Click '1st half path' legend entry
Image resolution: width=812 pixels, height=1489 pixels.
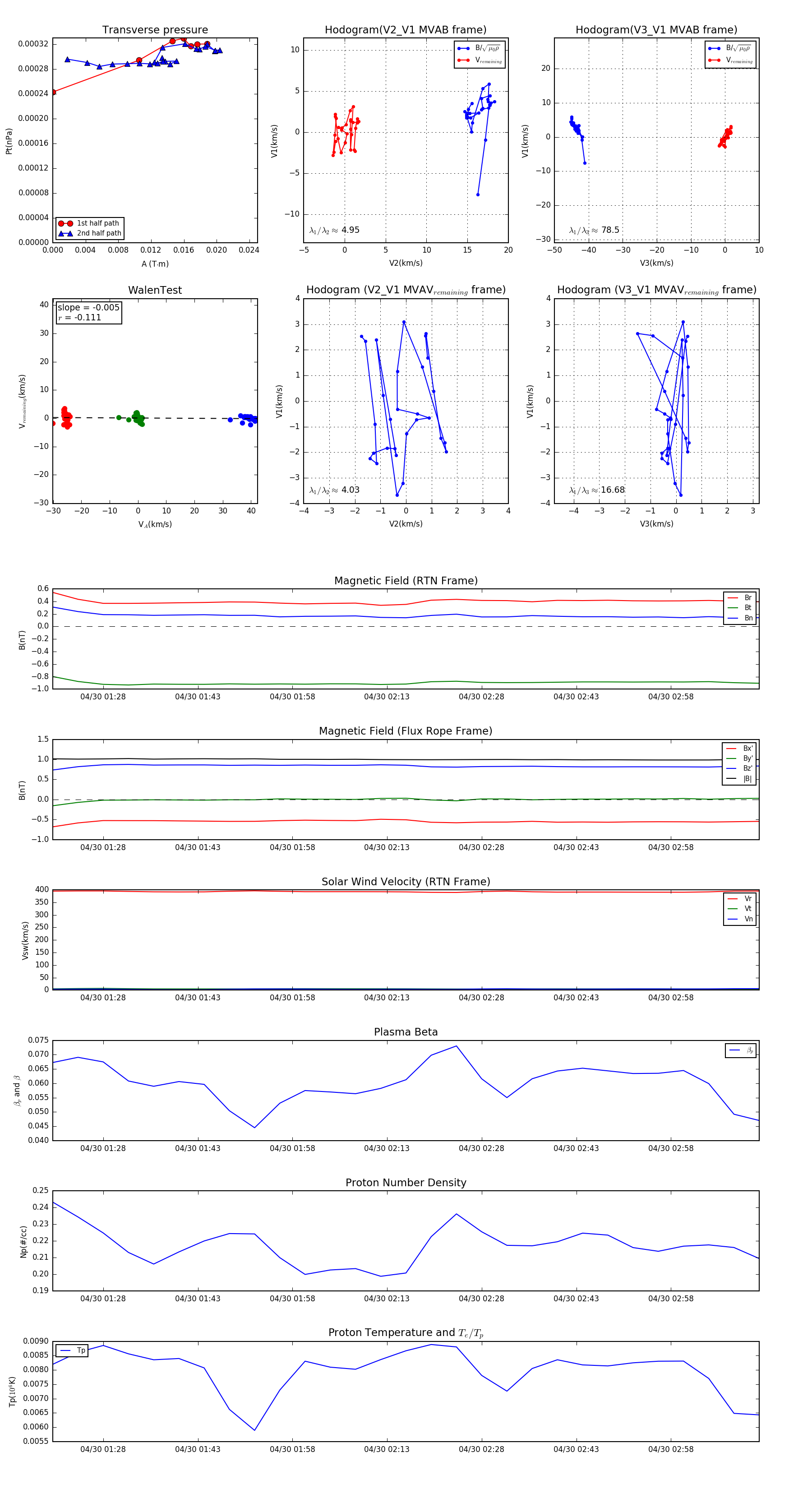pos(90,223)
